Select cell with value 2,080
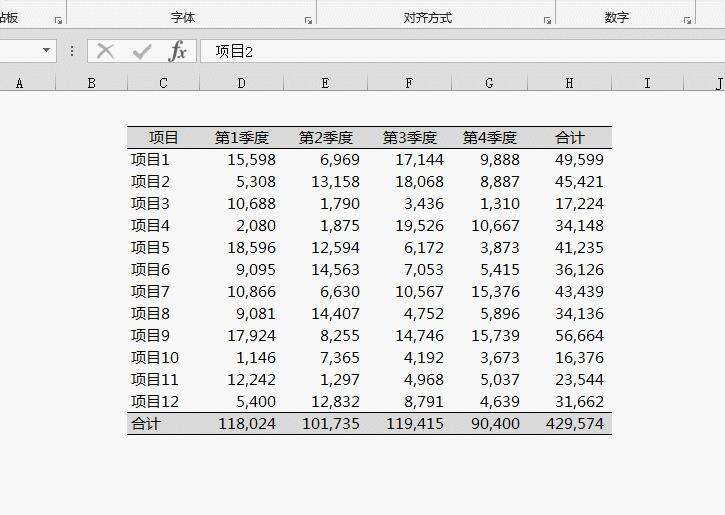The image size is (725, 515). point(241,226)
